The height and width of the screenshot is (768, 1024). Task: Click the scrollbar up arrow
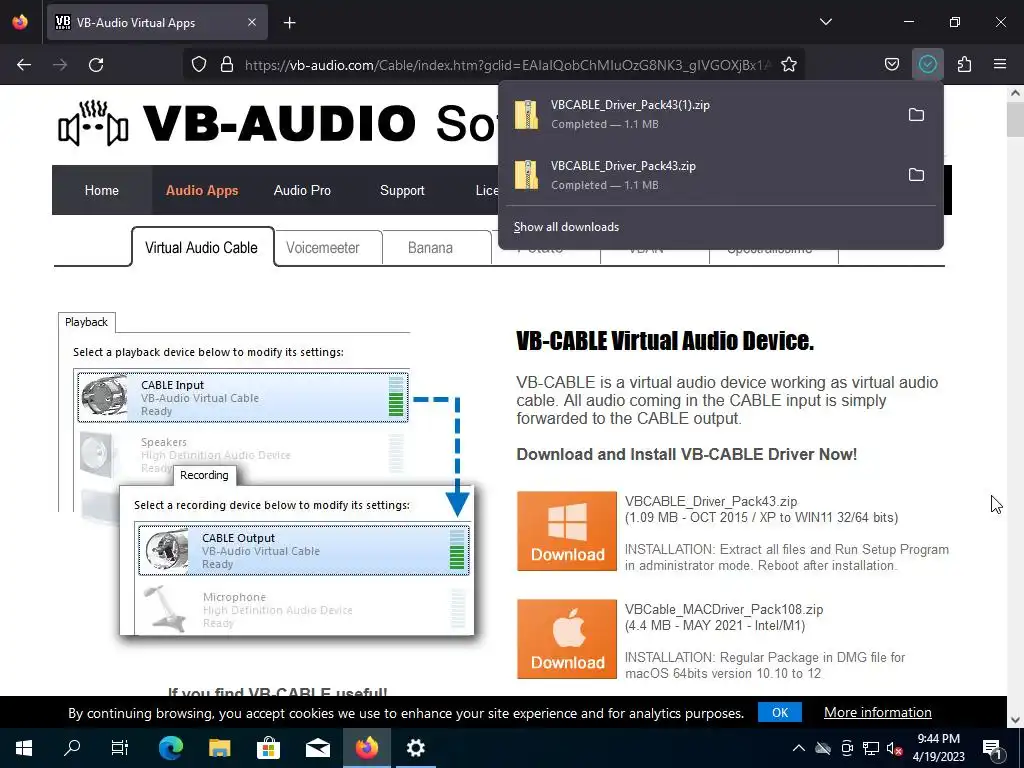click(1015, 93)
